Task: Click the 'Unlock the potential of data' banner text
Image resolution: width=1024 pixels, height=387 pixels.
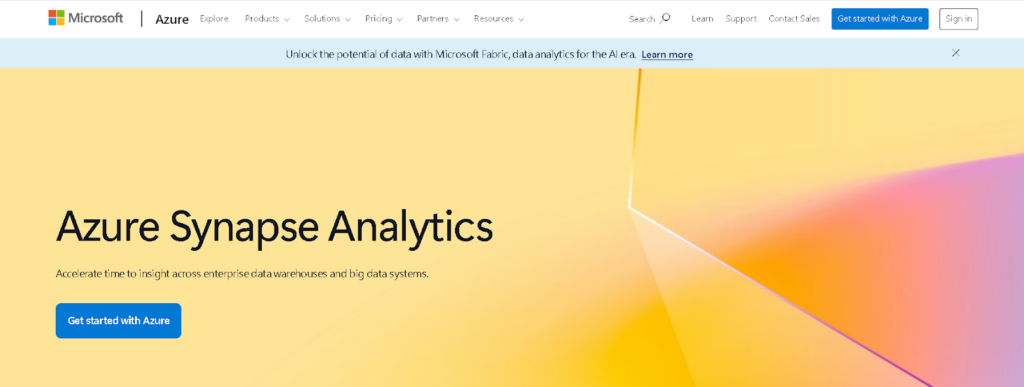Action: pos(461,55)
